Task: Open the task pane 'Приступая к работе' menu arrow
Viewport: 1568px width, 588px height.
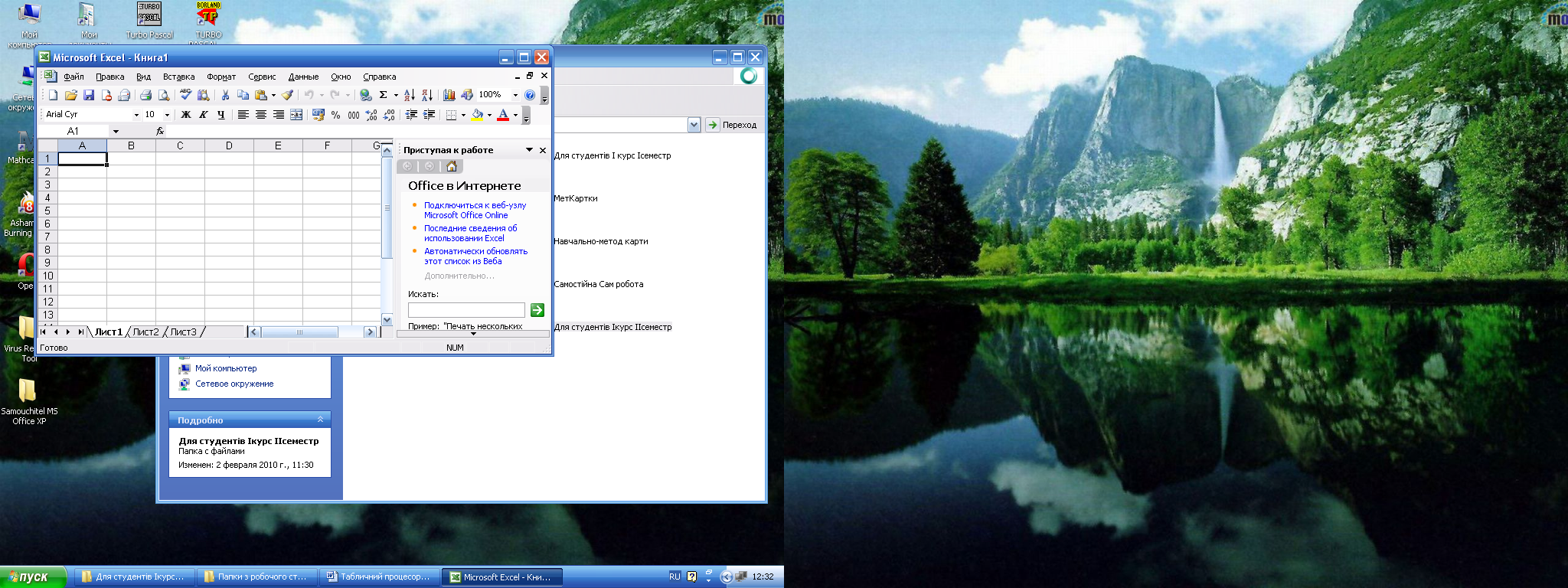Action: click(529, 150)
